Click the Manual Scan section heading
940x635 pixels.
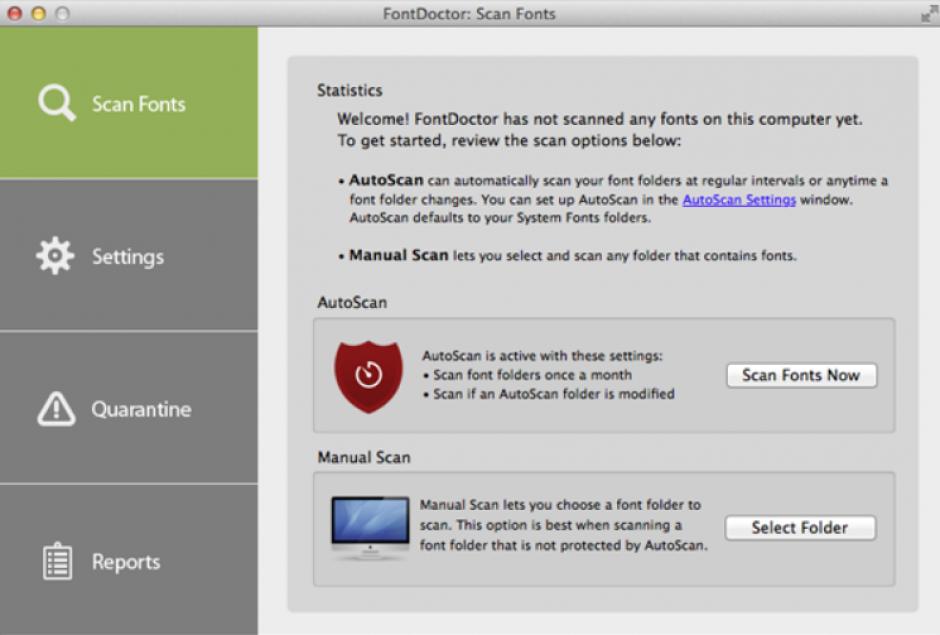click(x=364, y=458)
